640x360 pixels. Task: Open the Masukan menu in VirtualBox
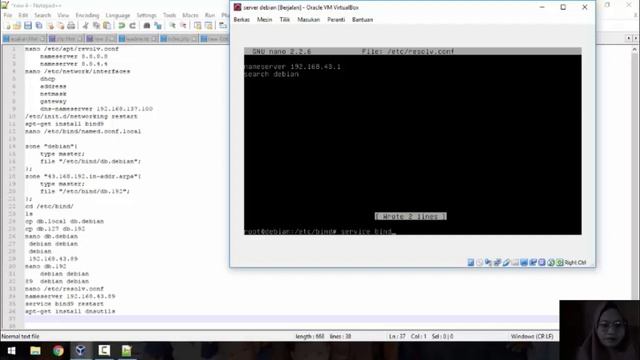coord(309,20)
